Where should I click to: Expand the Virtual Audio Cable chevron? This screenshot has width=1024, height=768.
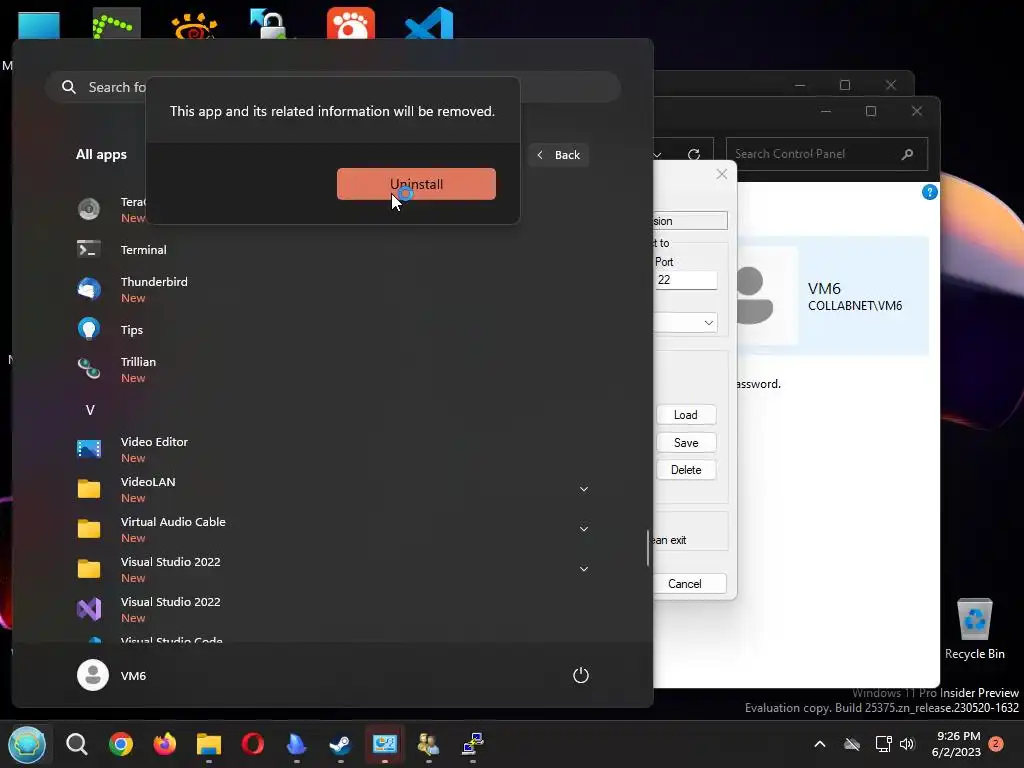(x=584, y=528)
